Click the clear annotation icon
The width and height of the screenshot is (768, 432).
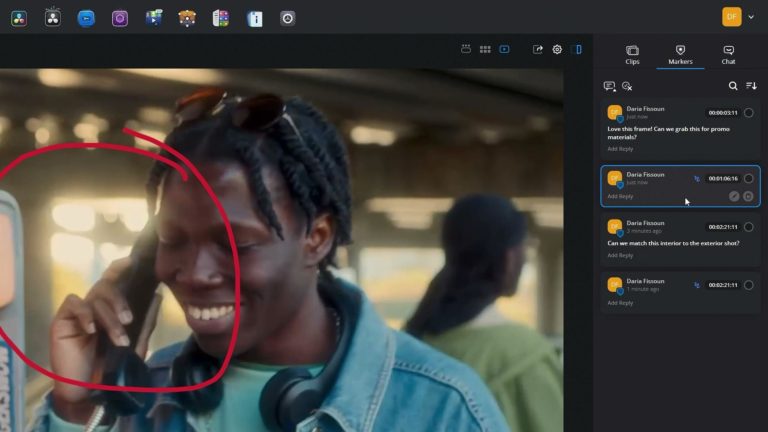(626, 86)
